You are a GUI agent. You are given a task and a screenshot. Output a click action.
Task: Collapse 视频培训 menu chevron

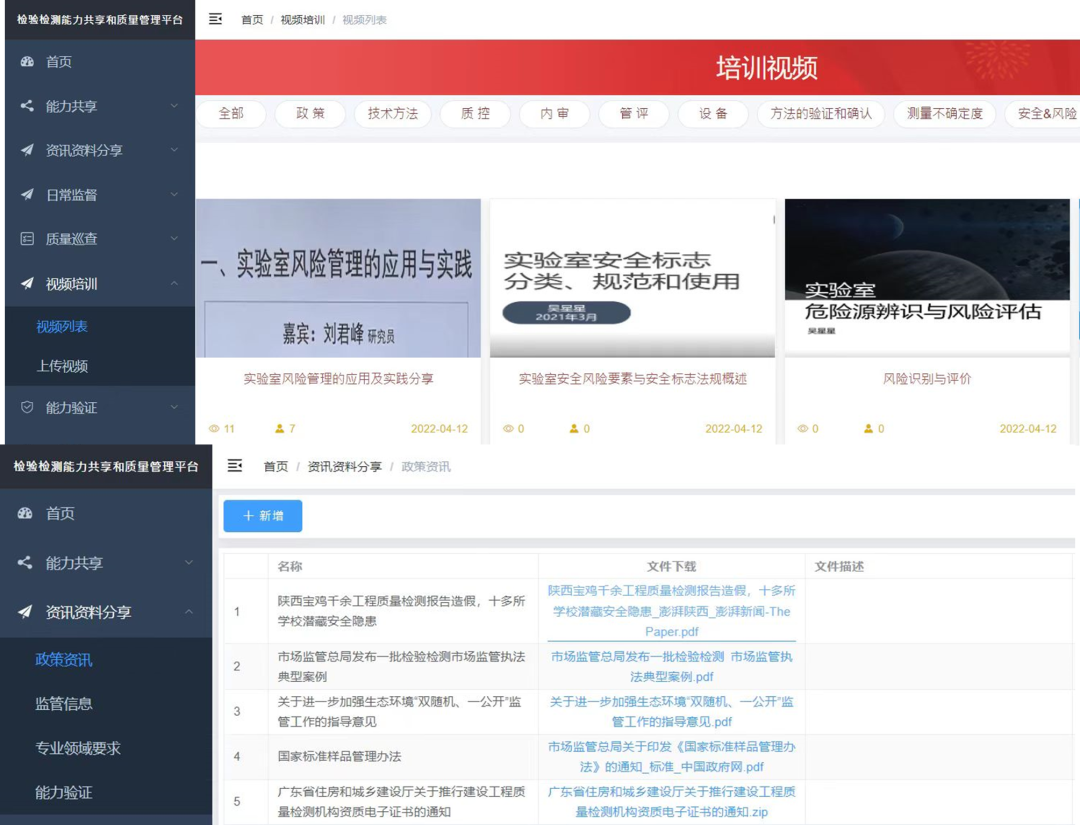pos(174,283)
